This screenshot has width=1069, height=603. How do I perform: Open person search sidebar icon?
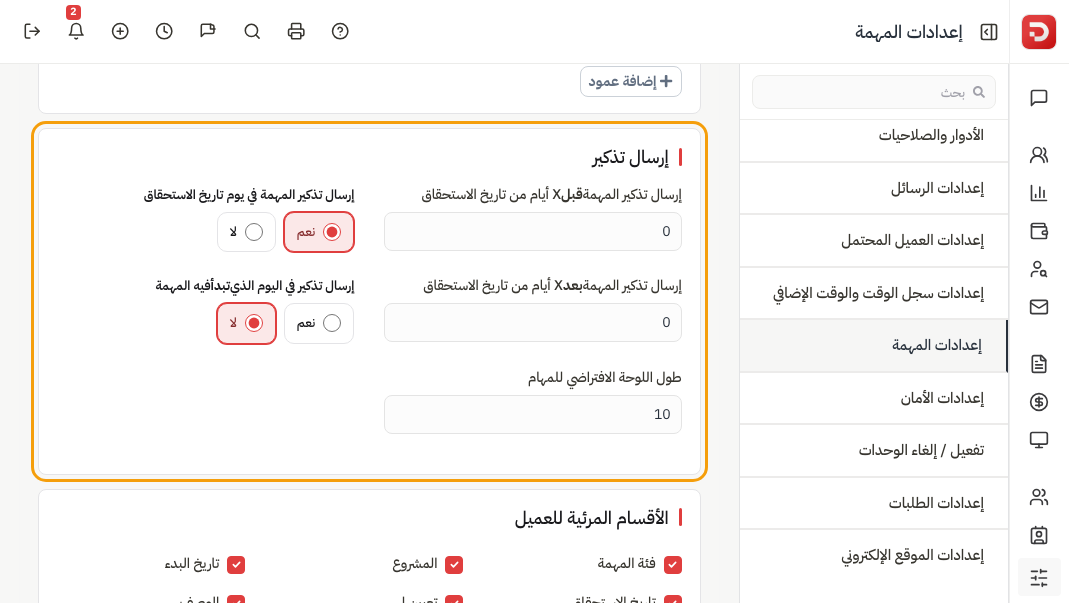[x=1038, y=269]
